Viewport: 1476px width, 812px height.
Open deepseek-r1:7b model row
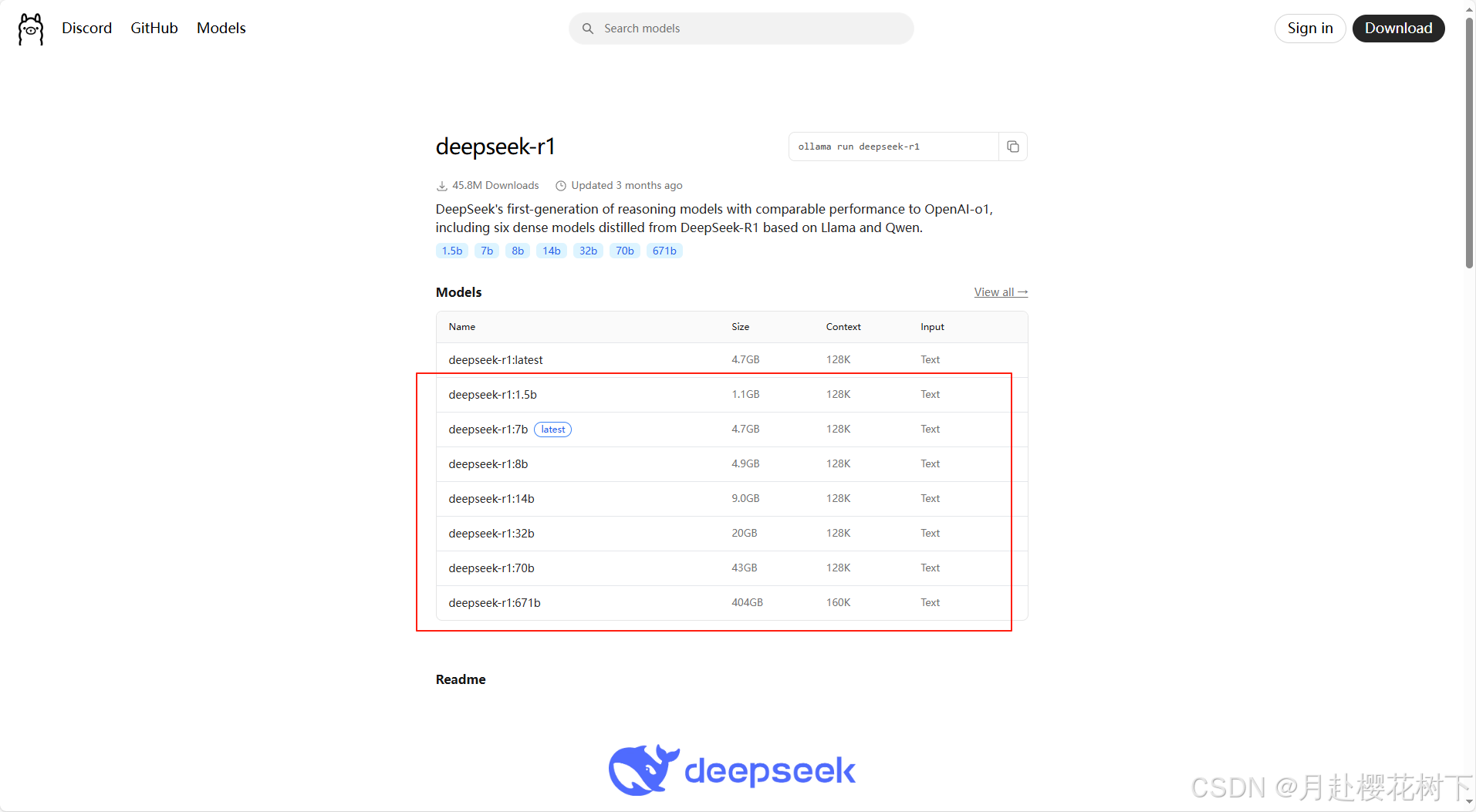tap(731, 430)
